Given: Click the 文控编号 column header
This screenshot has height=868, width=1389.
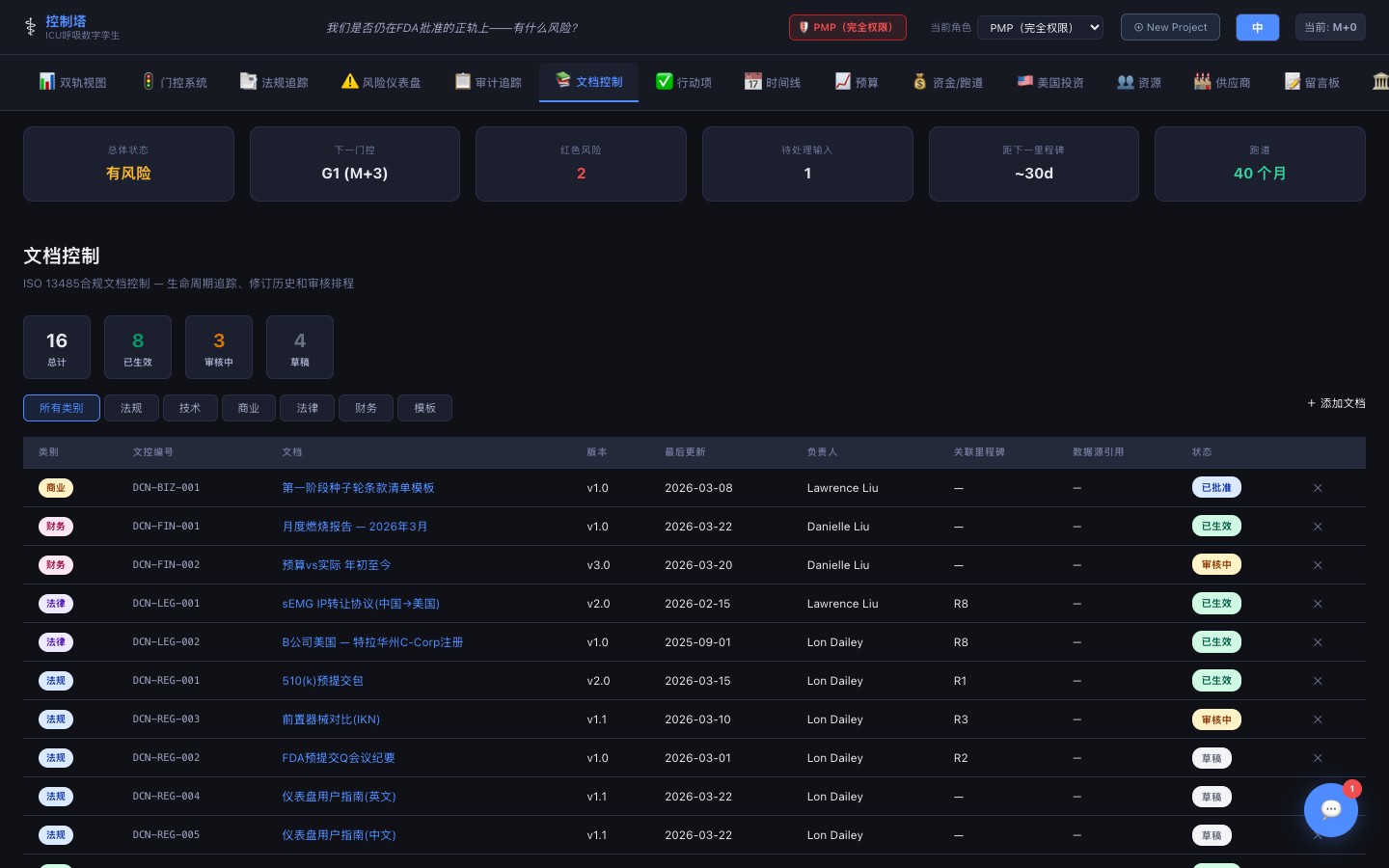Looking at the screenshot, I should (153, 452).
